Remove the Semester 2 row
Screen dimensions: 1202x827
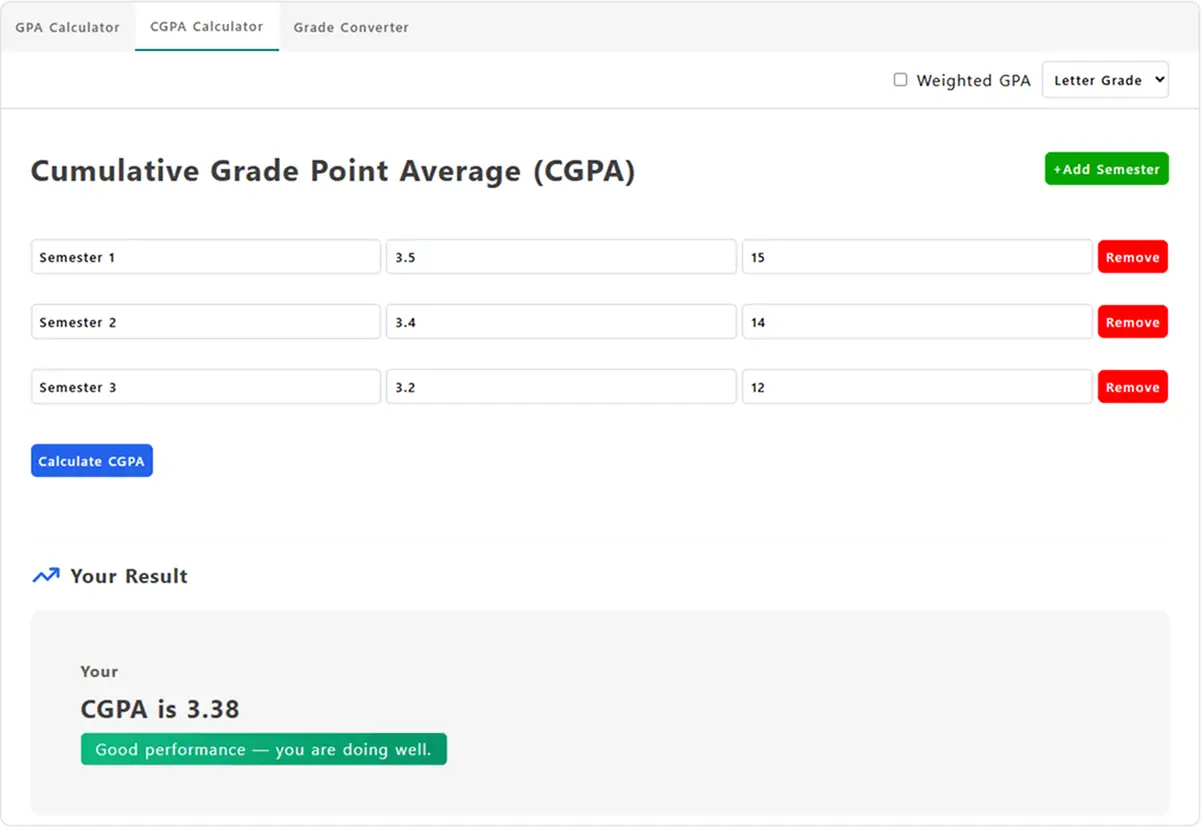pos(1132,322)
